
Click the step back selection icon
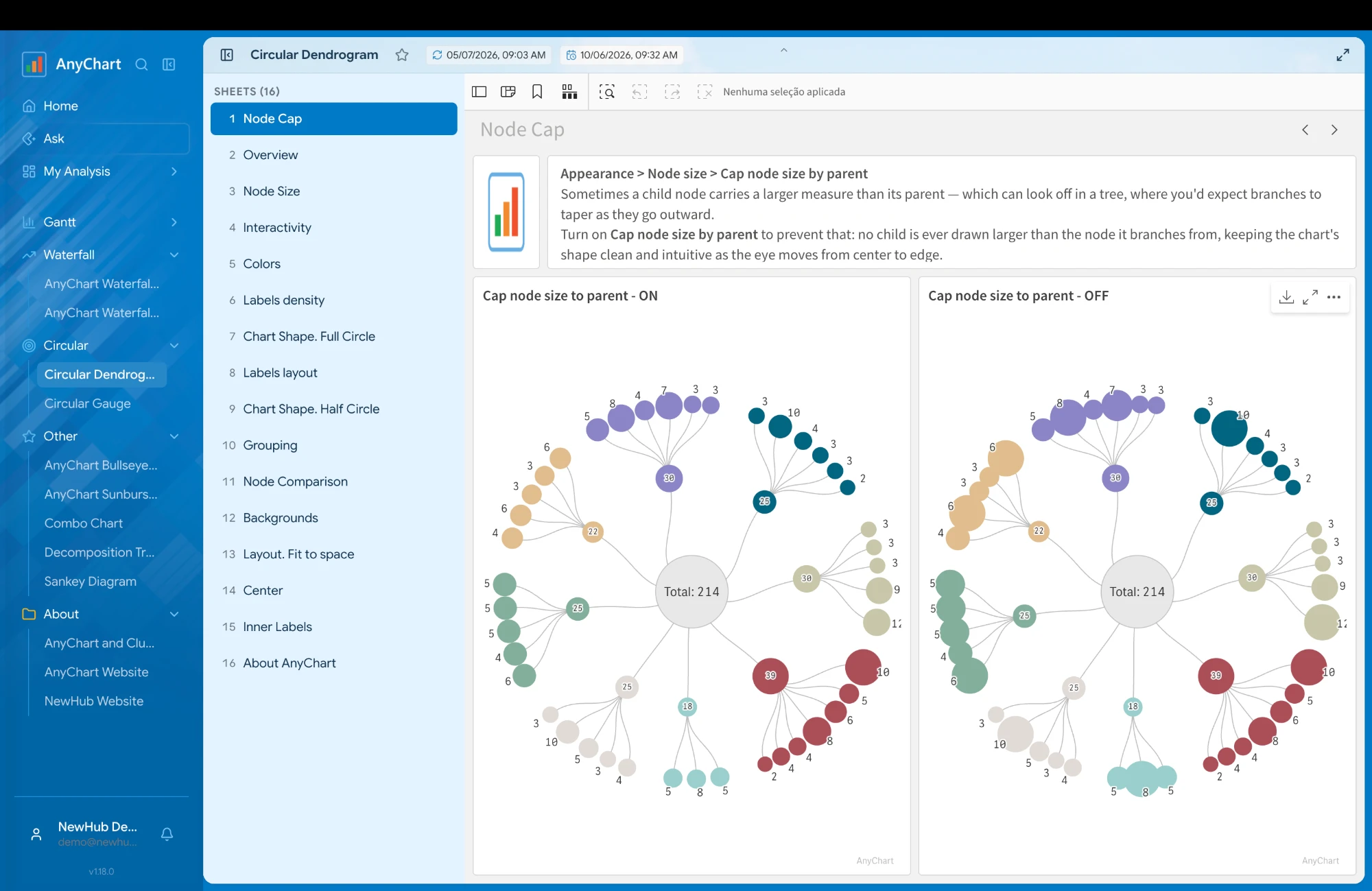pyautogui.click(x=639, y=92)
